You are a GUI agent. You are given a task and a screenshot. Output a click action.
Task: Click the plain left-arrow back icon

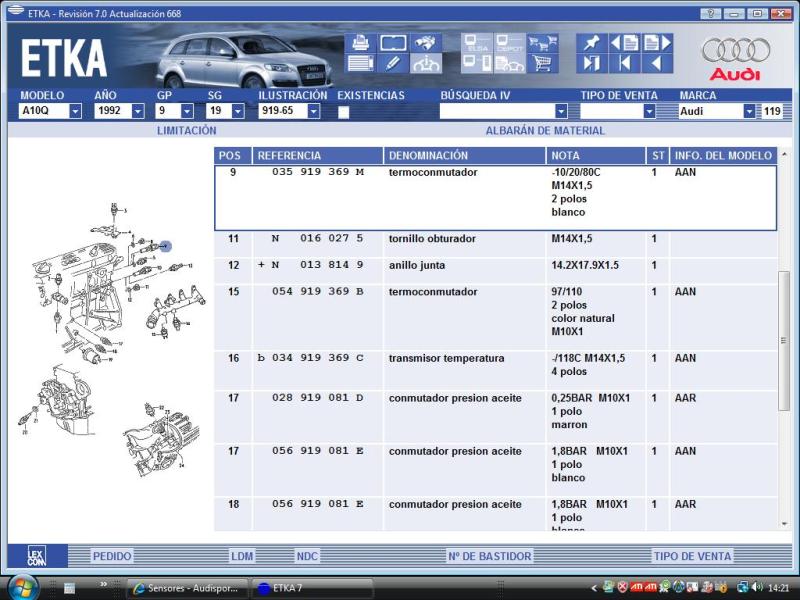pos(657,63)
